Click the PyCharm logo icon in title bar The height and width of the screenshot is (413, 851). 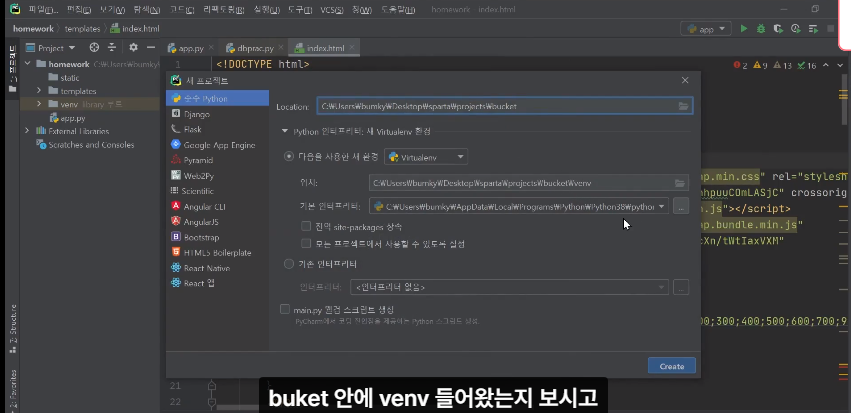pyautogui.click(x=15, y=9)
